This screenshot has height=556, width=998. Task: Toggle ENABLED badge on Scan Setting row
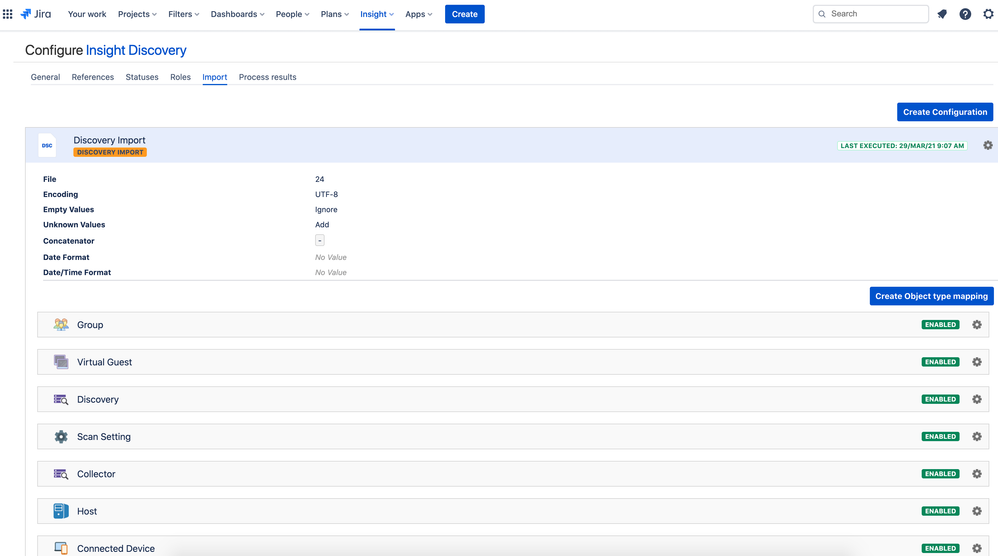click(940, 436)
